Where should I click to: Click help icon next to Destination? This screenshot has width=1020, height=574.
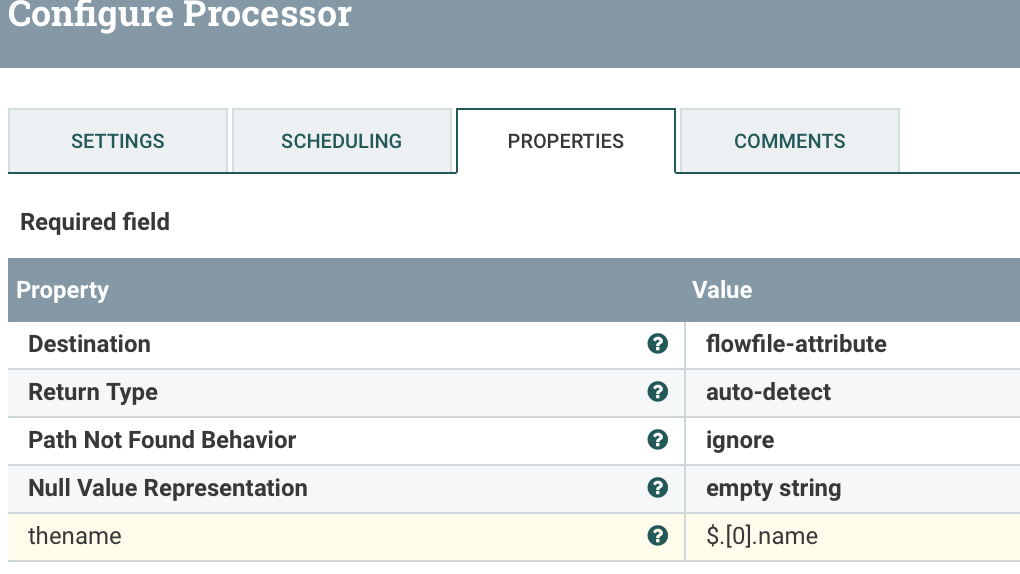(x=657, y=344)
